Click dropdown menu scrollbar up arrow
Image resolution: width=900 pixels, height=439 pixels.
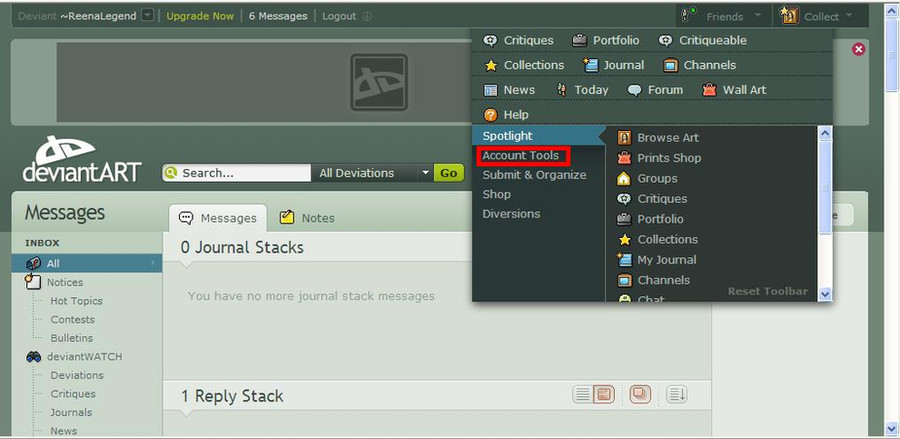(x=825, y=134)
